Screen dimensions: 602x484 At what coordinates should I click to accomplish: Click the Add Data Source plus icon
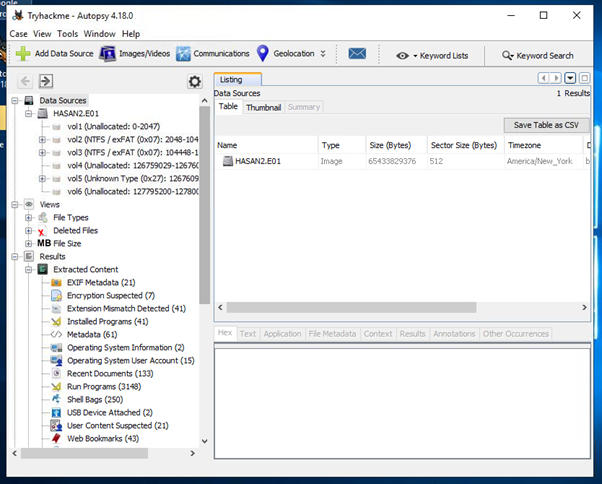click(x=23, y=54)
